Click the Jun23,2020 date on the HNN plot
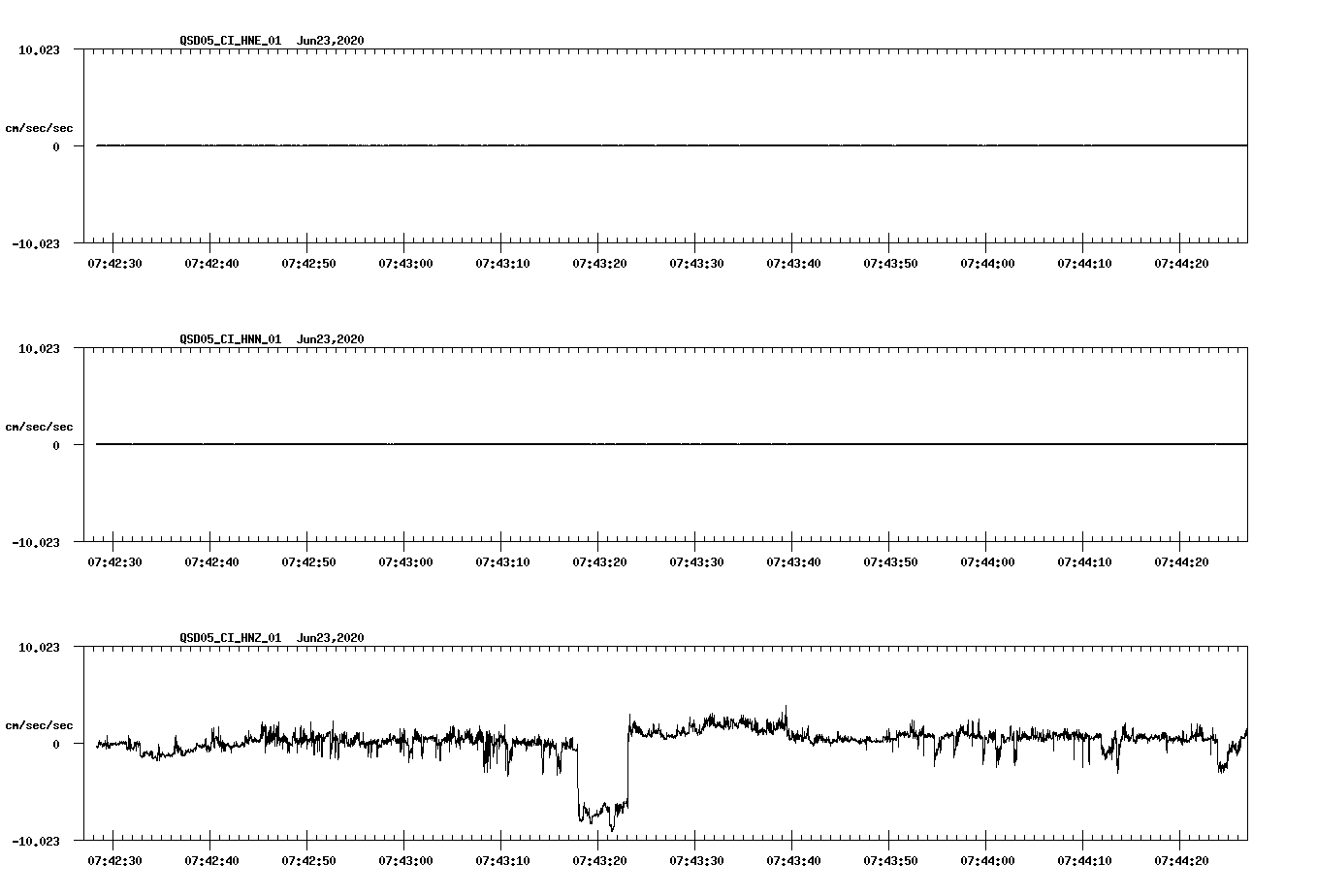 coord(331,339)
